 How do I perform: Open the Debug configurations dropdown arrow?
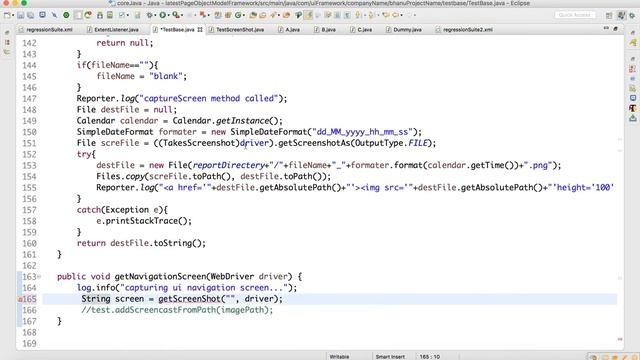pos(156,15)
